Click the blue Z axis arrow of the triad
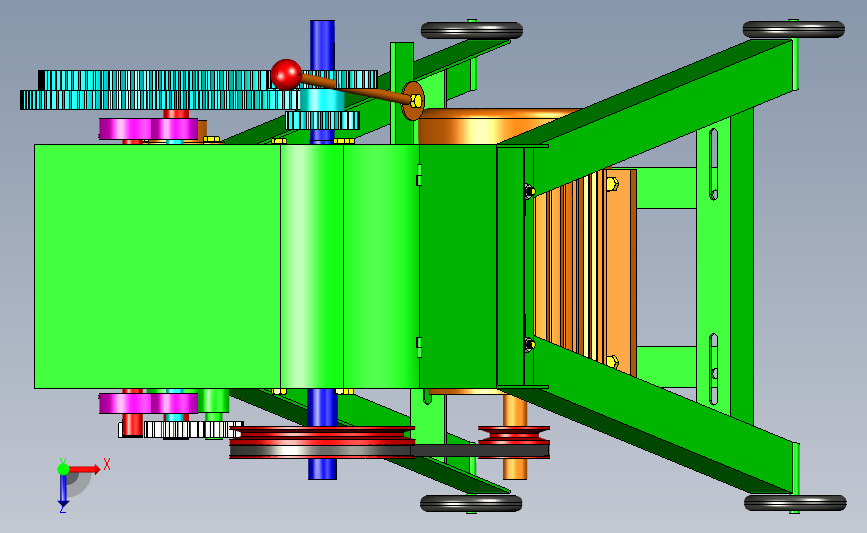The width and height of the screenshot is (867, 533). click(x=63, y=490)
